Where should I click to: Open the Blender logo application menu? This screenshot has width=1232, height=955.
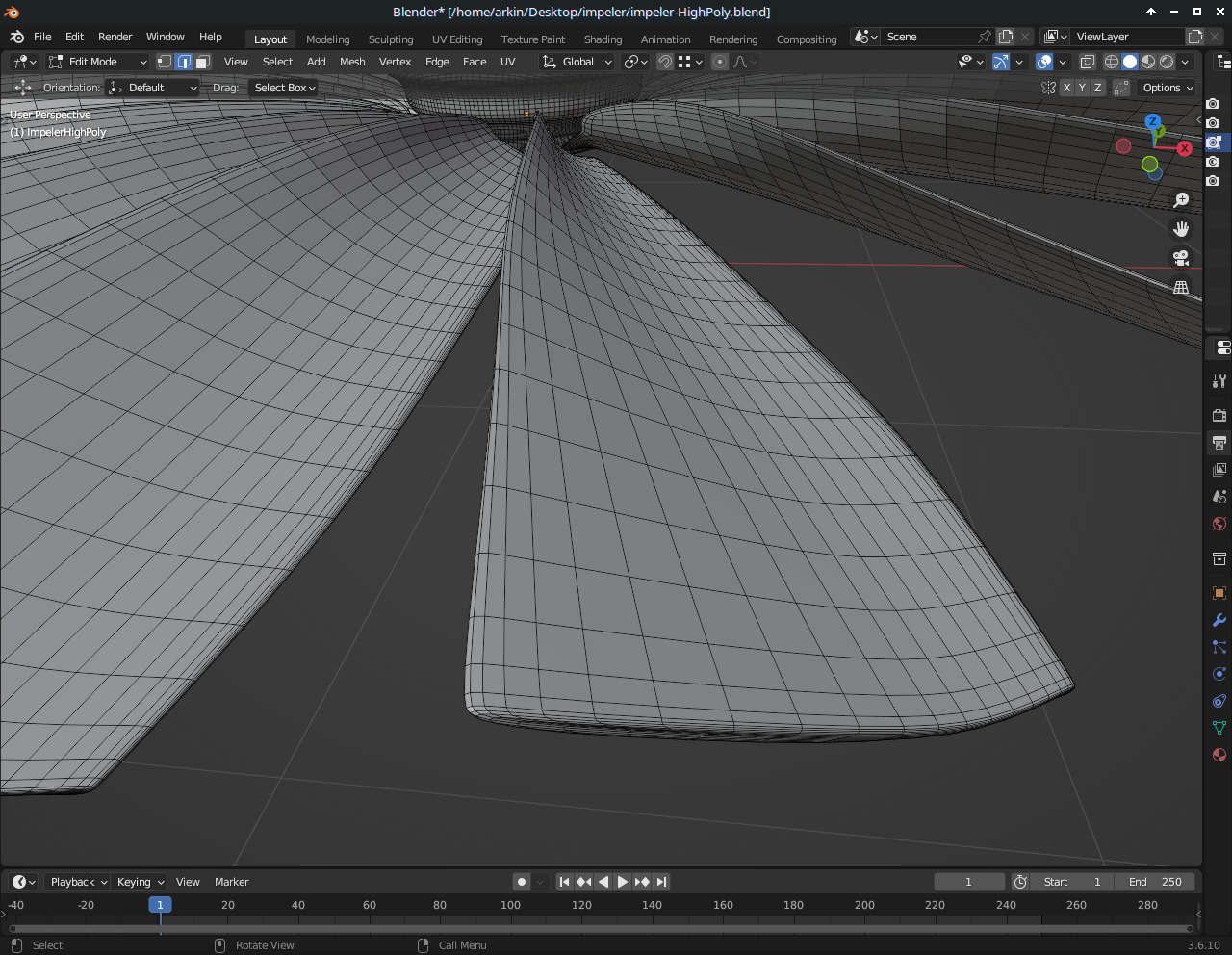[16, 37]
